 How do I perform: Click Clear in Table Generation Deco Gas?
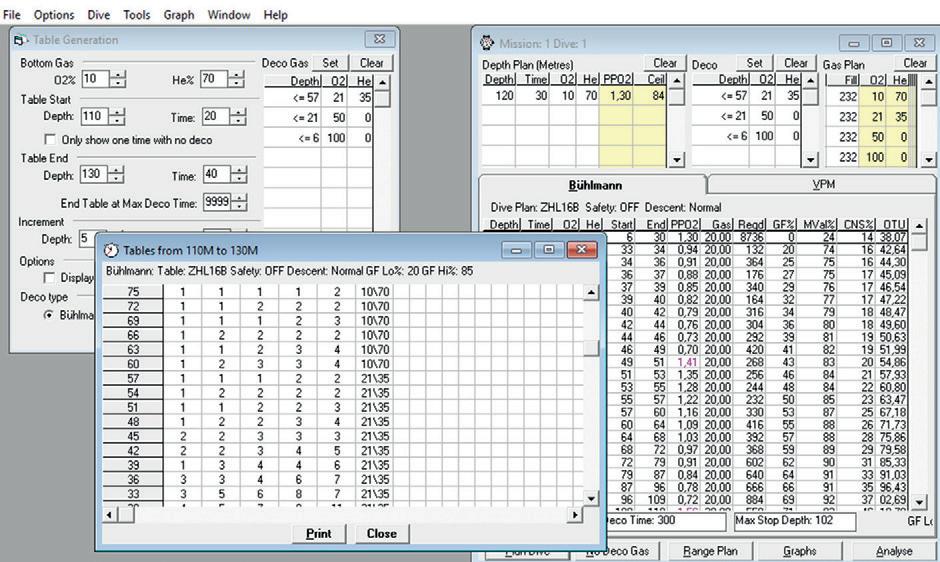pos(372,63)
